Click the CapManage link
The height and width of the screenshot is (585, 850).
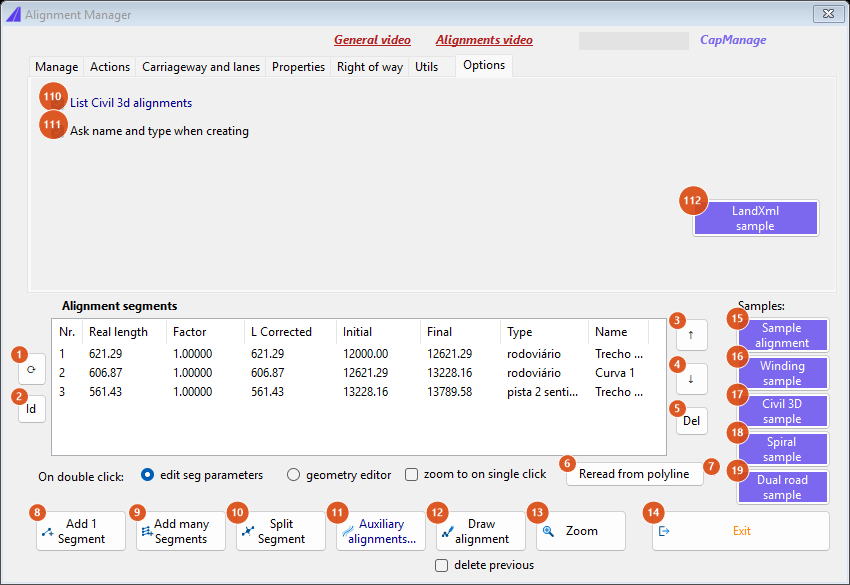tap(733, 40)
